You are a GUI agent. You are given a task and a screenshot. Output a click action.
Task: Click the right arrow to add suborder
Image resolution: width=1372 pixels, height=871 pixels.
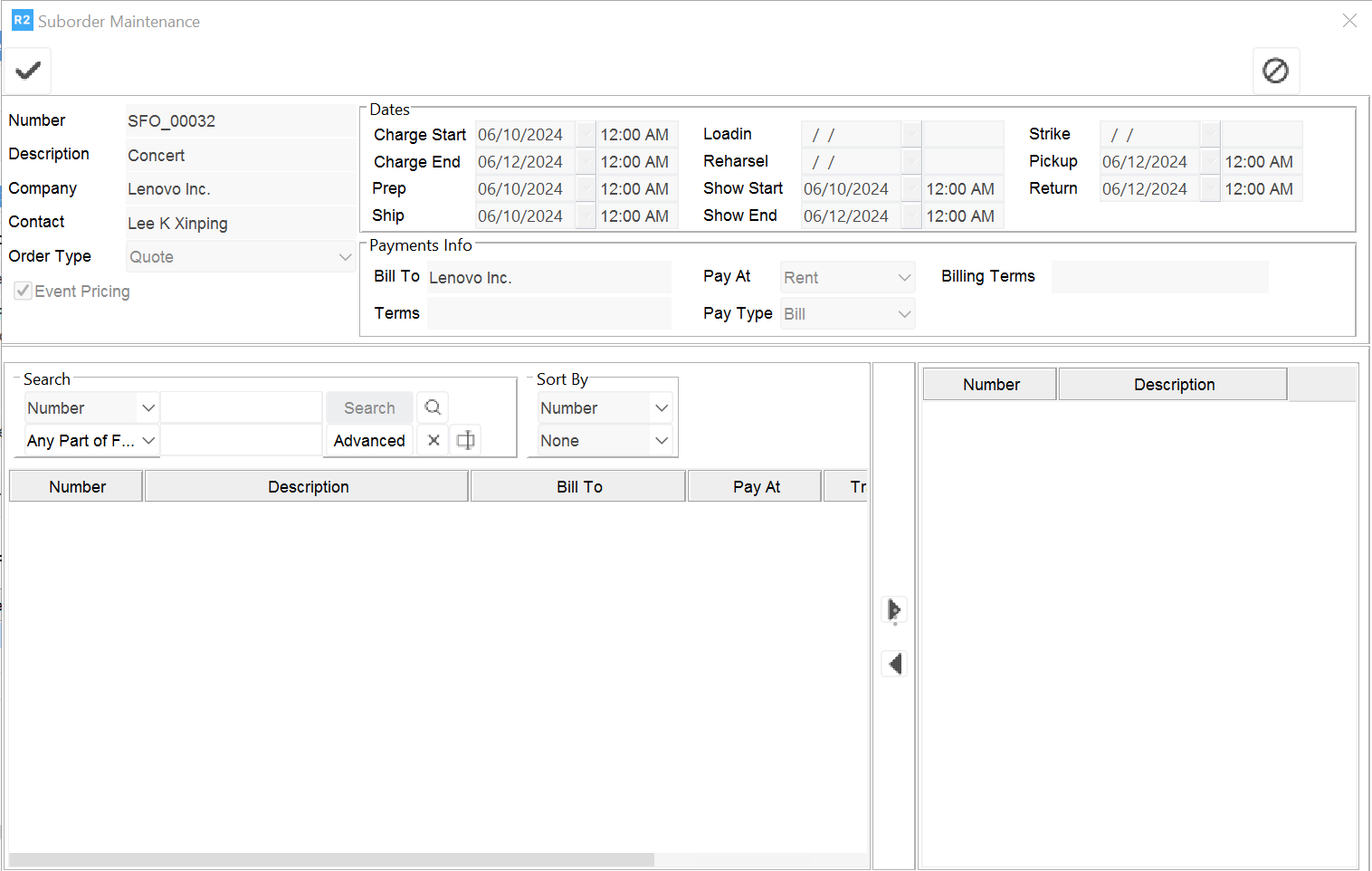tap(894, 609)
